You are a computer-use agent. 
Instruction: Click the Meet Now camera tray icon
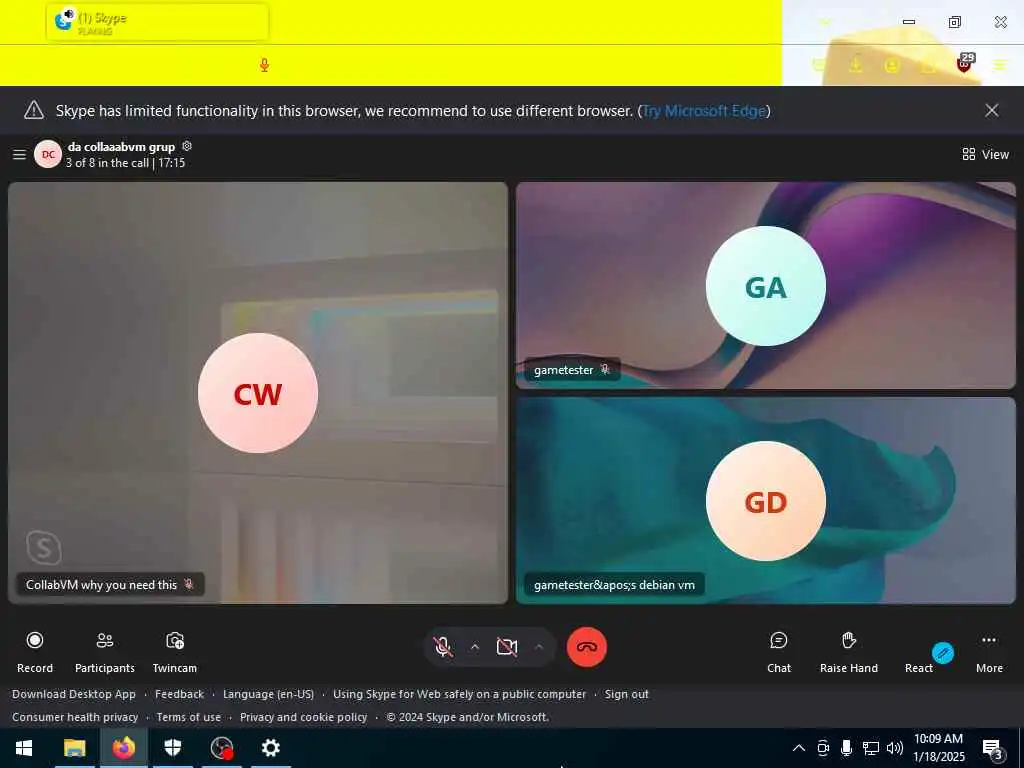click(823, 748)
